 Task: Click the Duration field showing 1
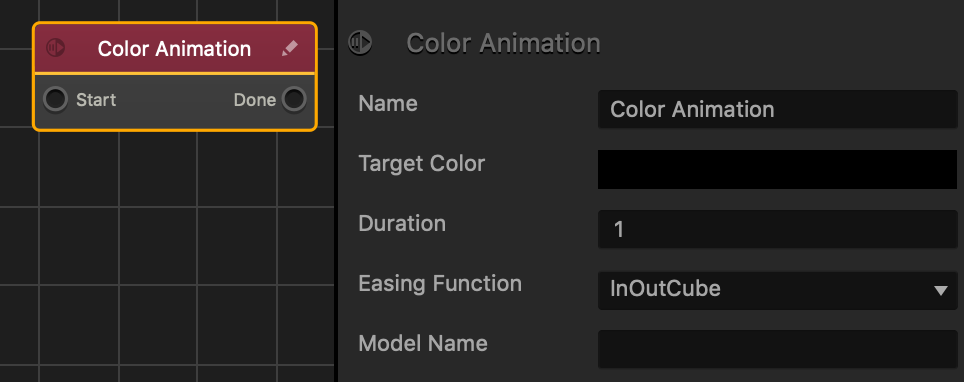coord(778,229)
